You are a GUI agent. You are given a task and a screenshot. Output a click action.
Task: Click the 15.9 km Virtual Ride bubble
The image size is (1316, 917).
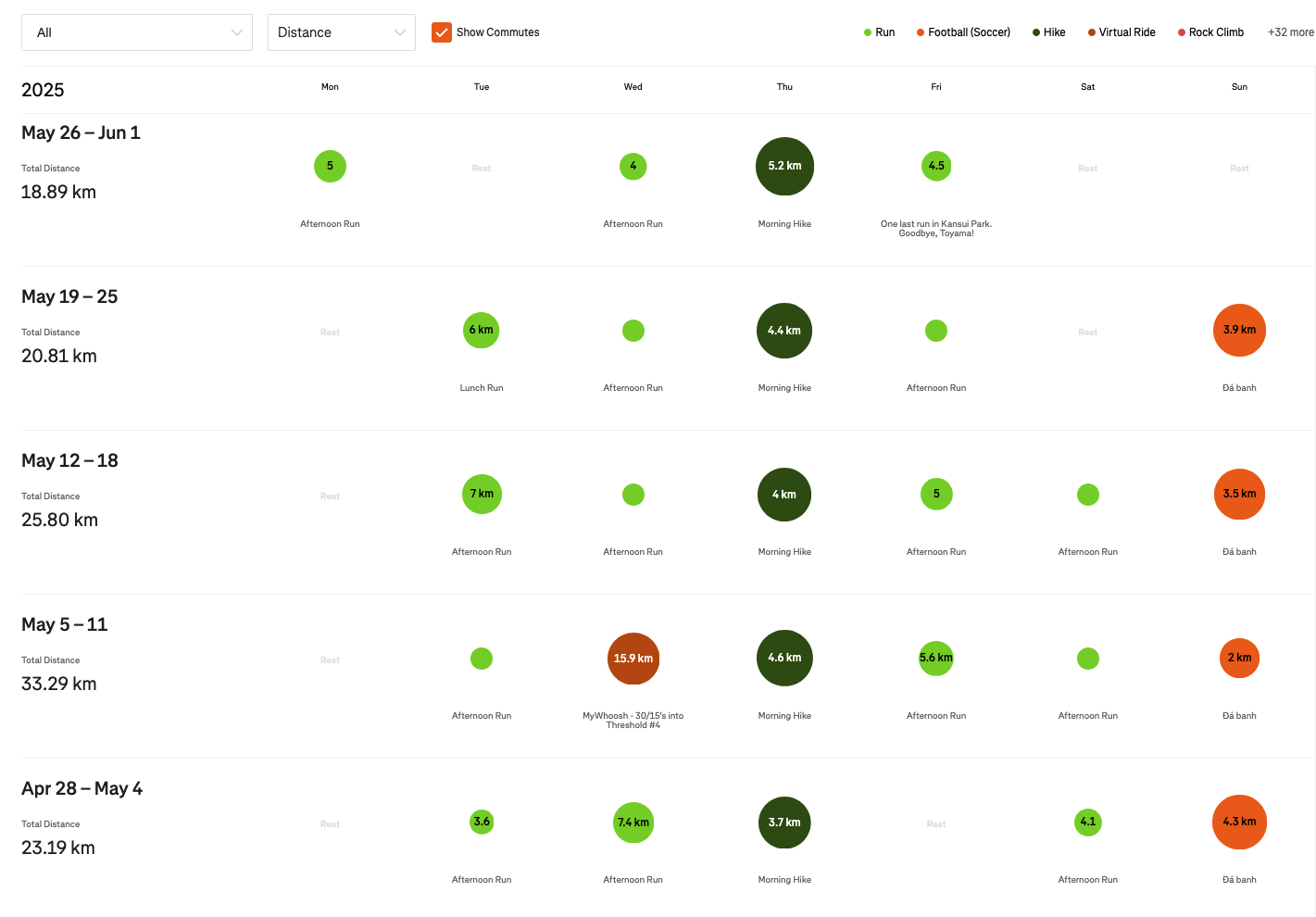click(x=633, y=659)
